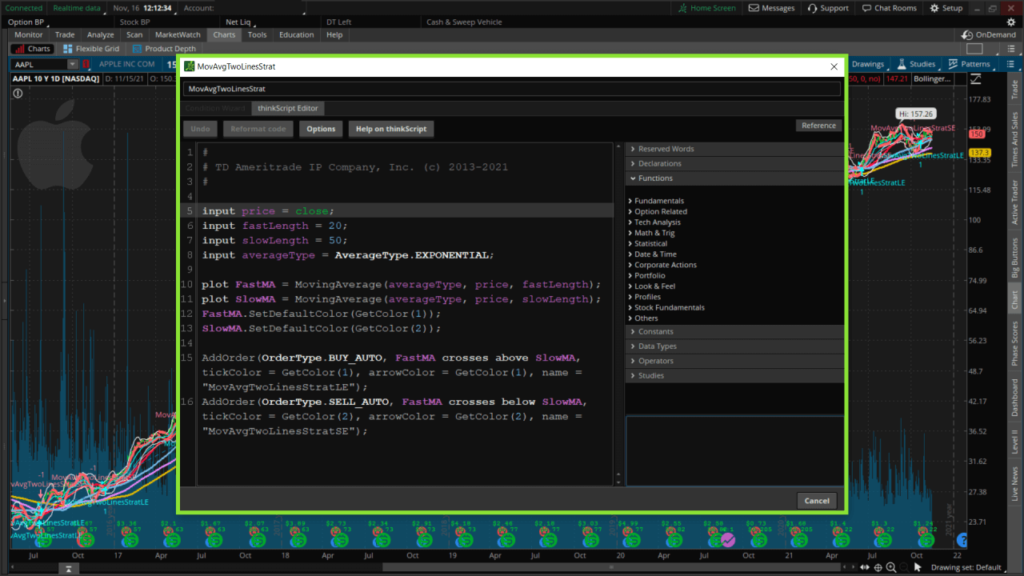Open the Setup gear menu
Screen dimensions: 1024x576
[946, 8]
